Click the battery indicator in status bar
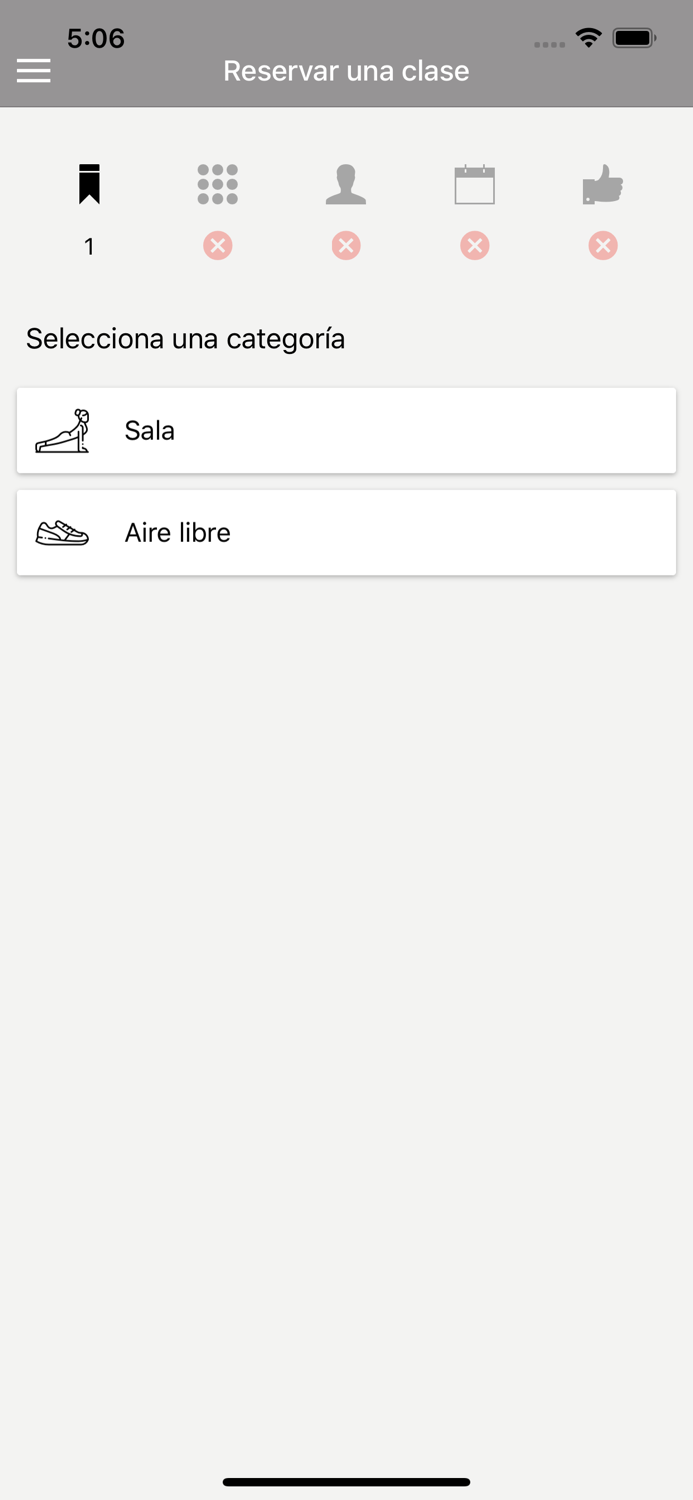Image resolution: width=693 pixels, height=1500 pixels. point(634,38)
